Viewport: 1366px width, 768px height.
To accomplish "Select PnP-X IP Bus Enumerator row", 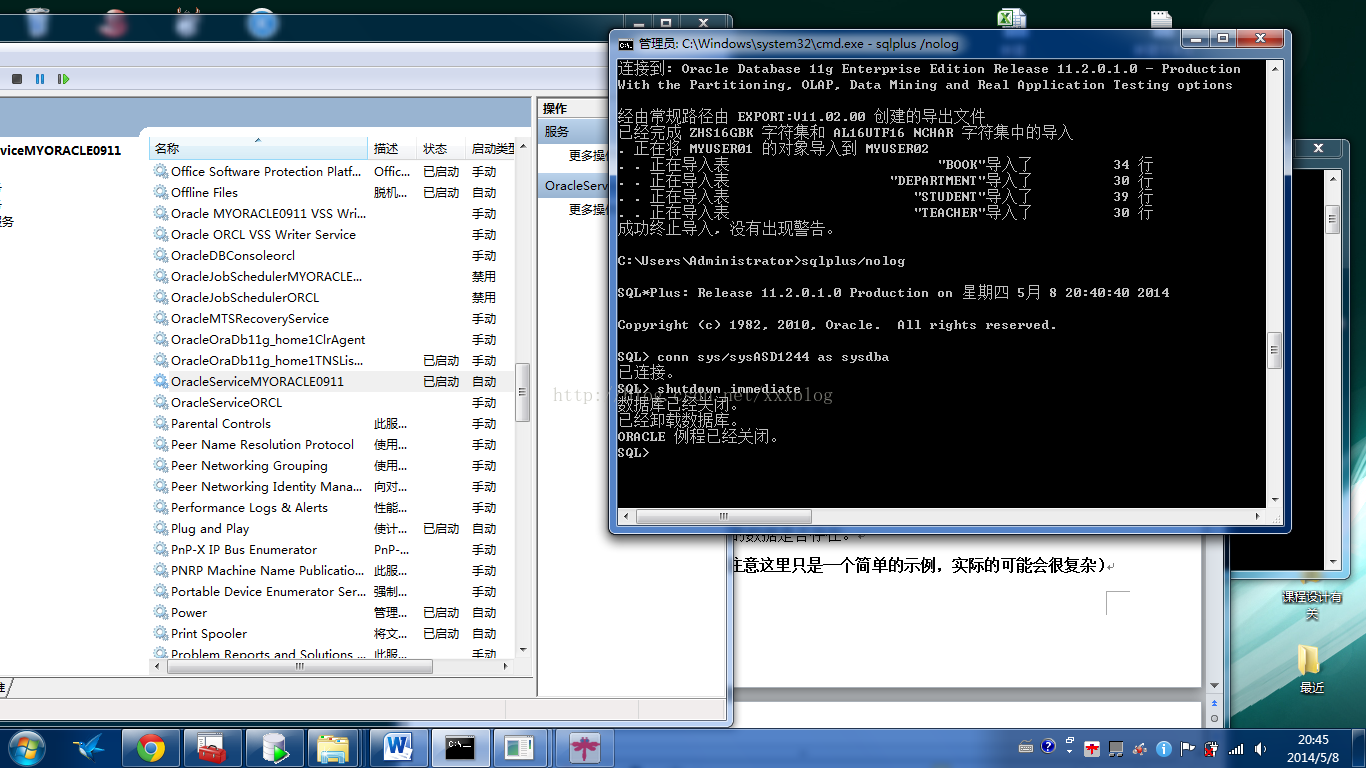I will pos(332,549).
